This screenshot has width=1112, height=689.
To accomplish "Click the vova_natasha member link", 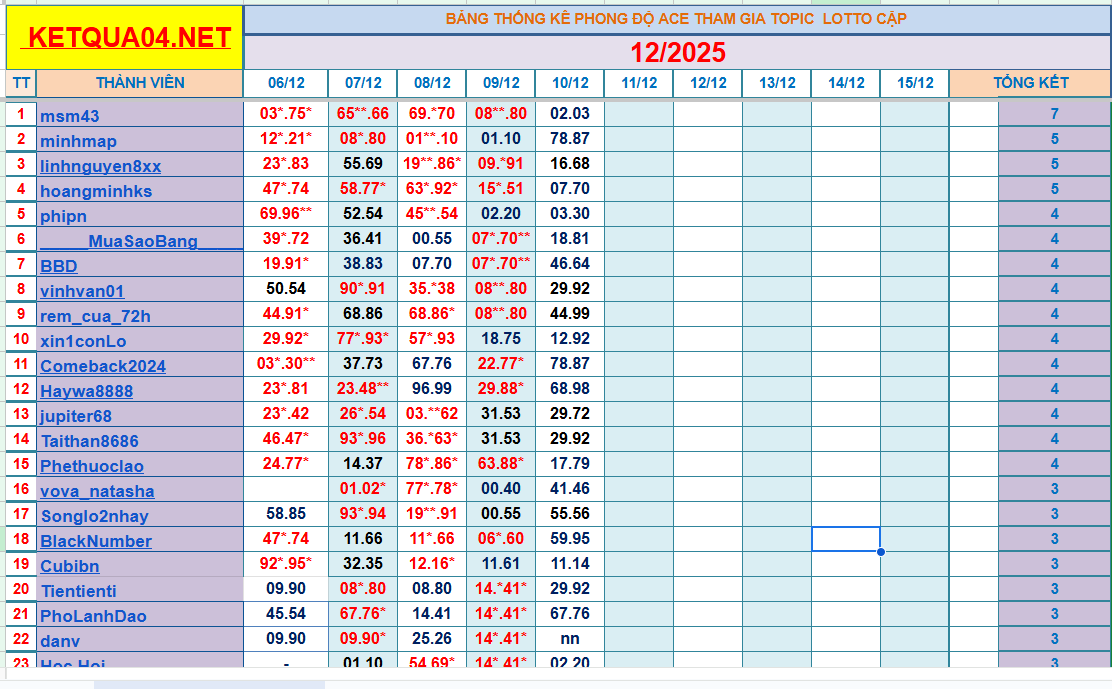I will tap(97, 491).
